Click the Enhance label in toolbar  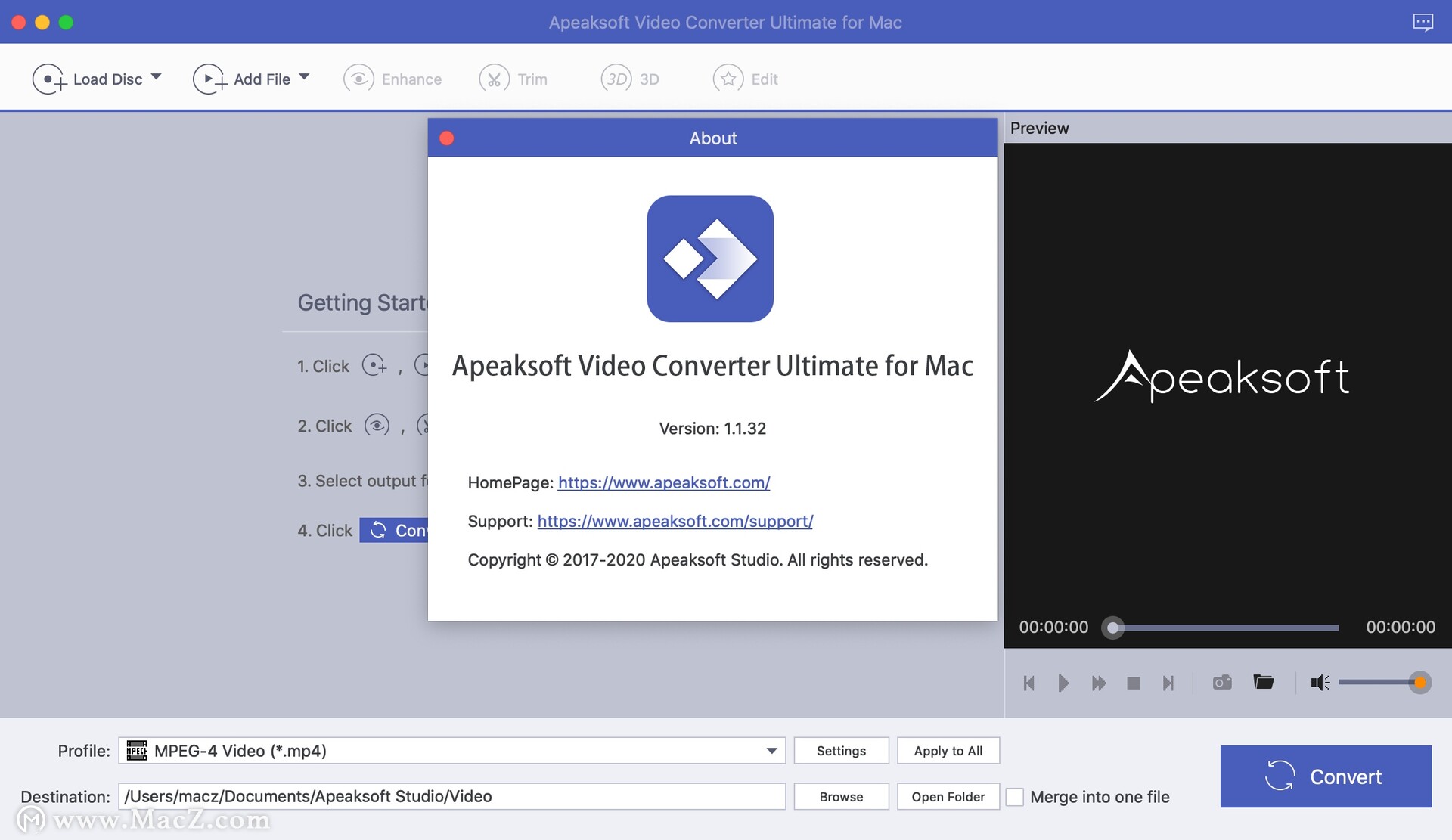411,79
